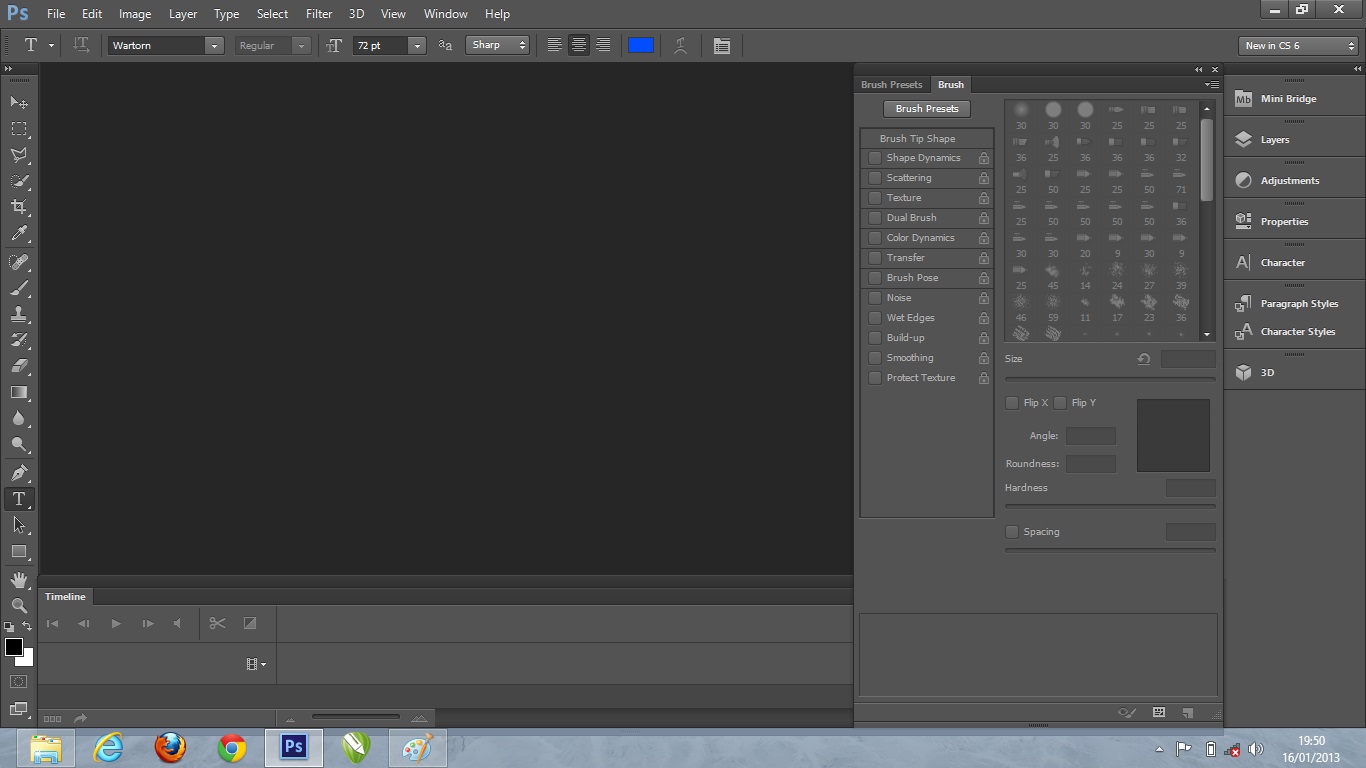Select the Healing Brush tool
The image size is (1366, 768).
(x=19, y=262)
